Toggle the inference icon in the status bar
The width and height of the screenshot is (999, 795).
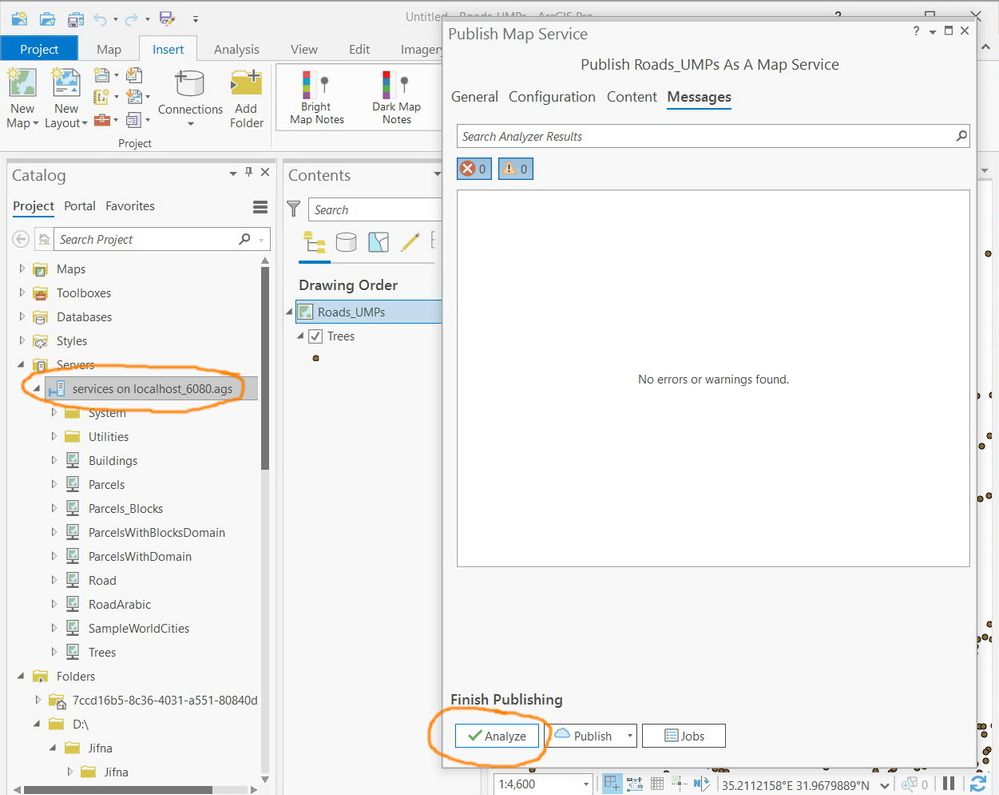(679, 784)
